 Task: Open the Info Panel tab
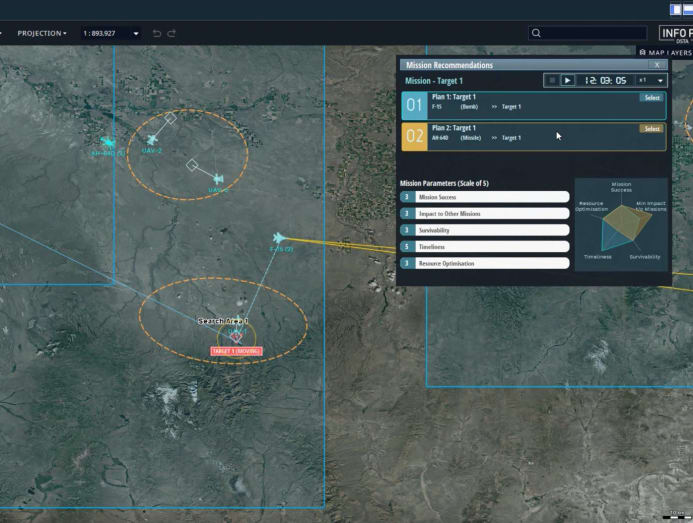[676, 33]
